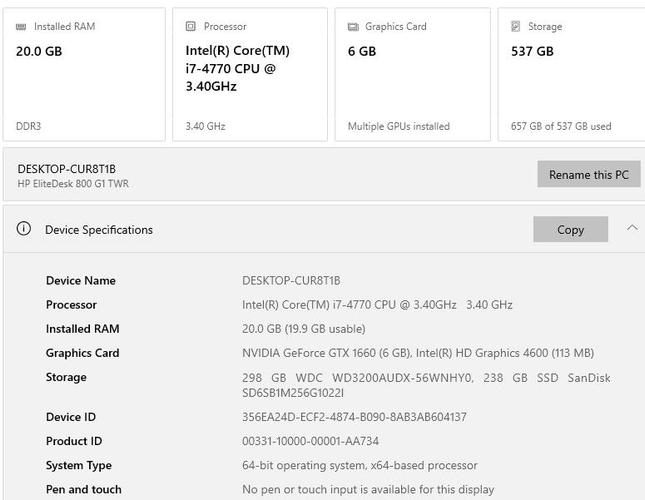Click the Storage drive icon
The width and height of the screenshot is (645, 500).
[x=515, y=26]
